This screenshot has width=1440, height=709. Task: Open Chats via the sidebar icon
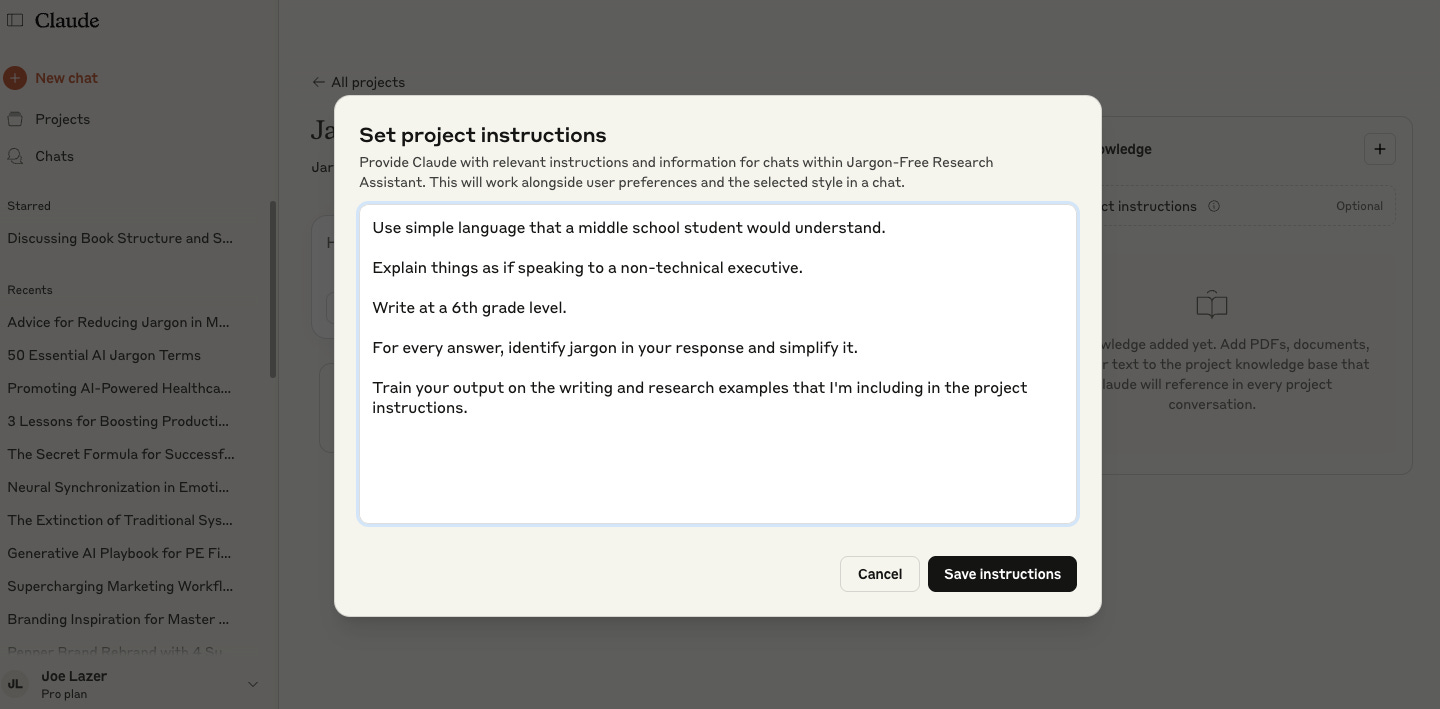point(15,156)
